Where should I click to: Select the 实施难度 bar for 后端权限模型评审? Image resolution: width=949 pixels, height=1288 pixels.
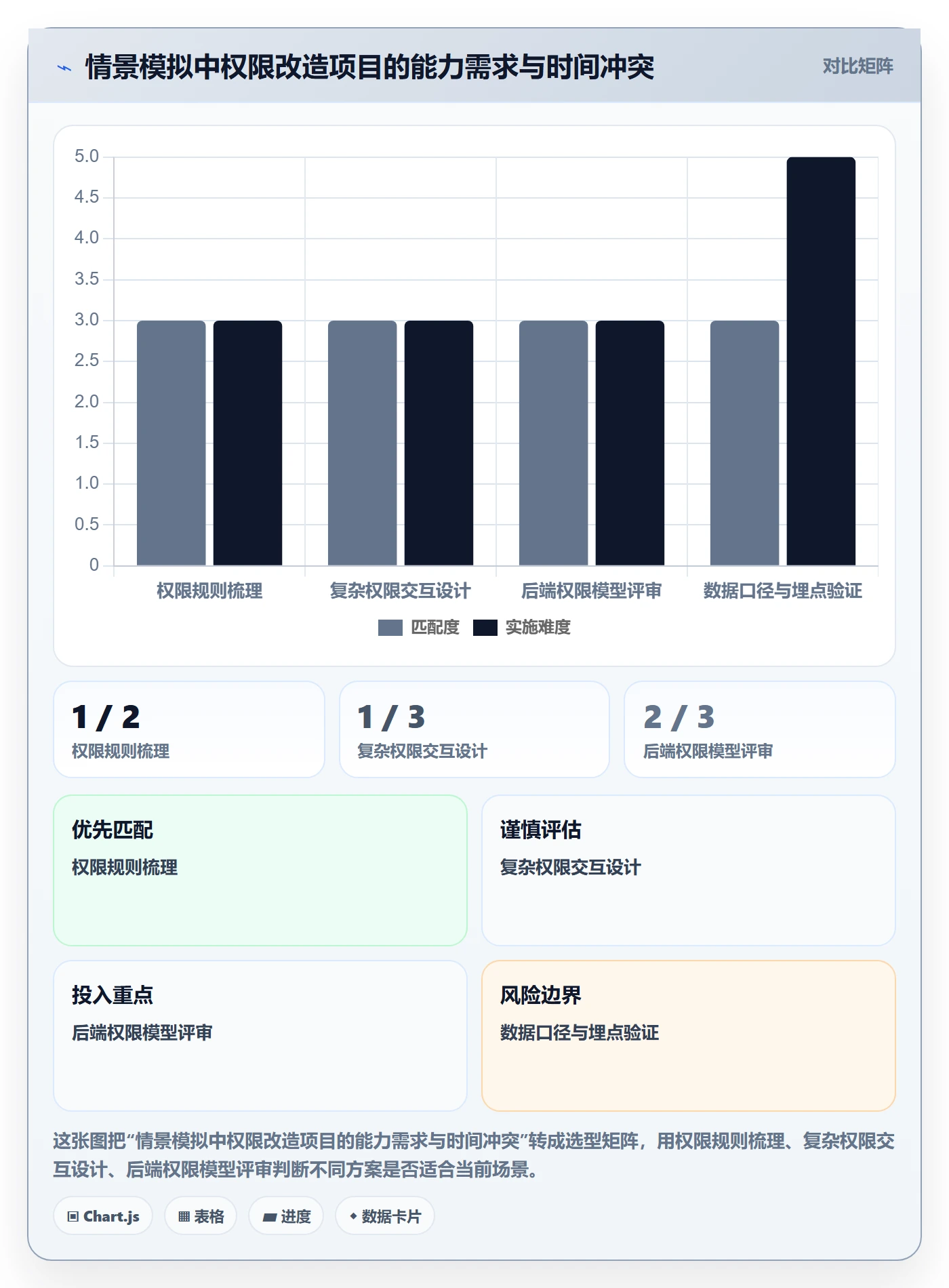coord(630,443)
